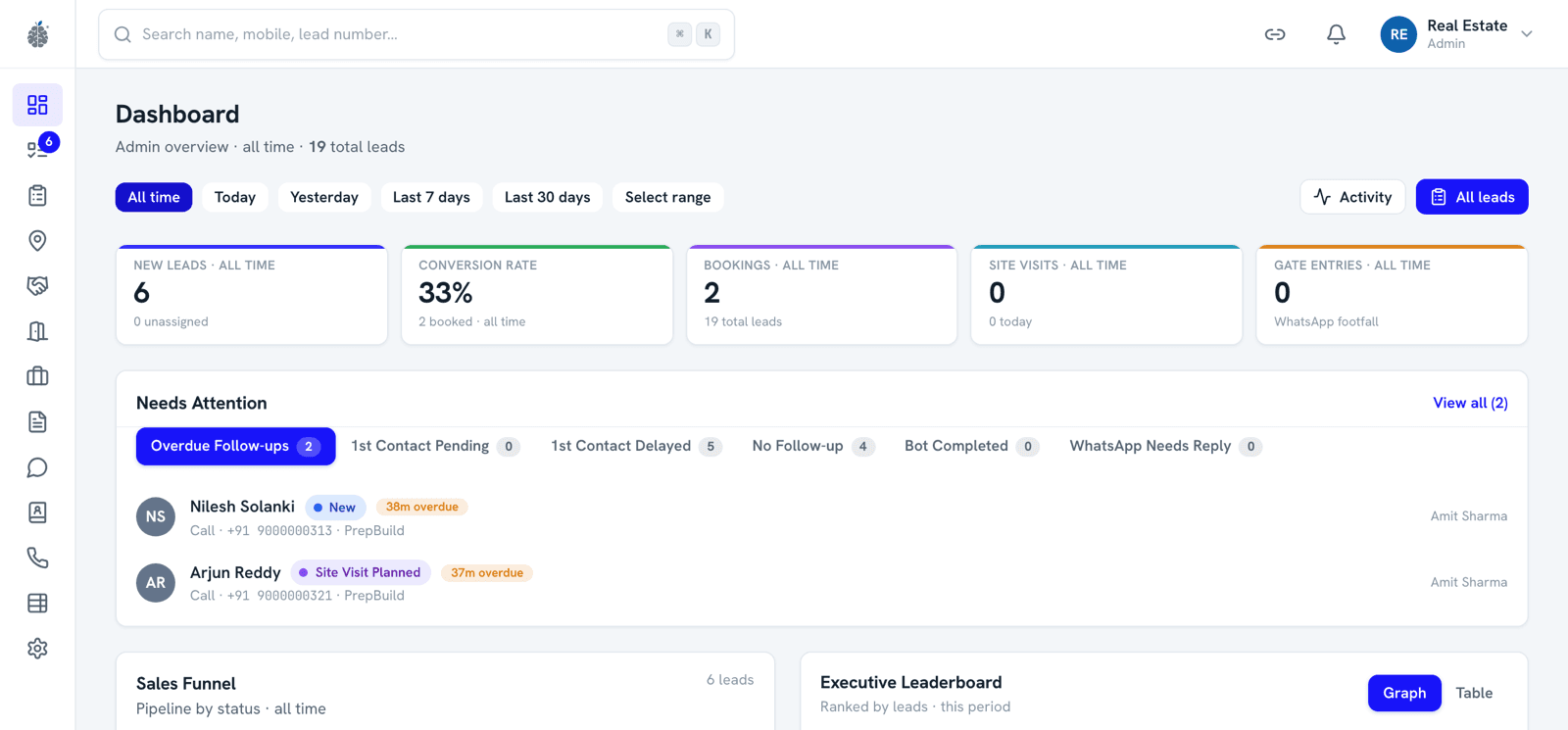
Task: Click the All leads button
Action: [1472, 197]
